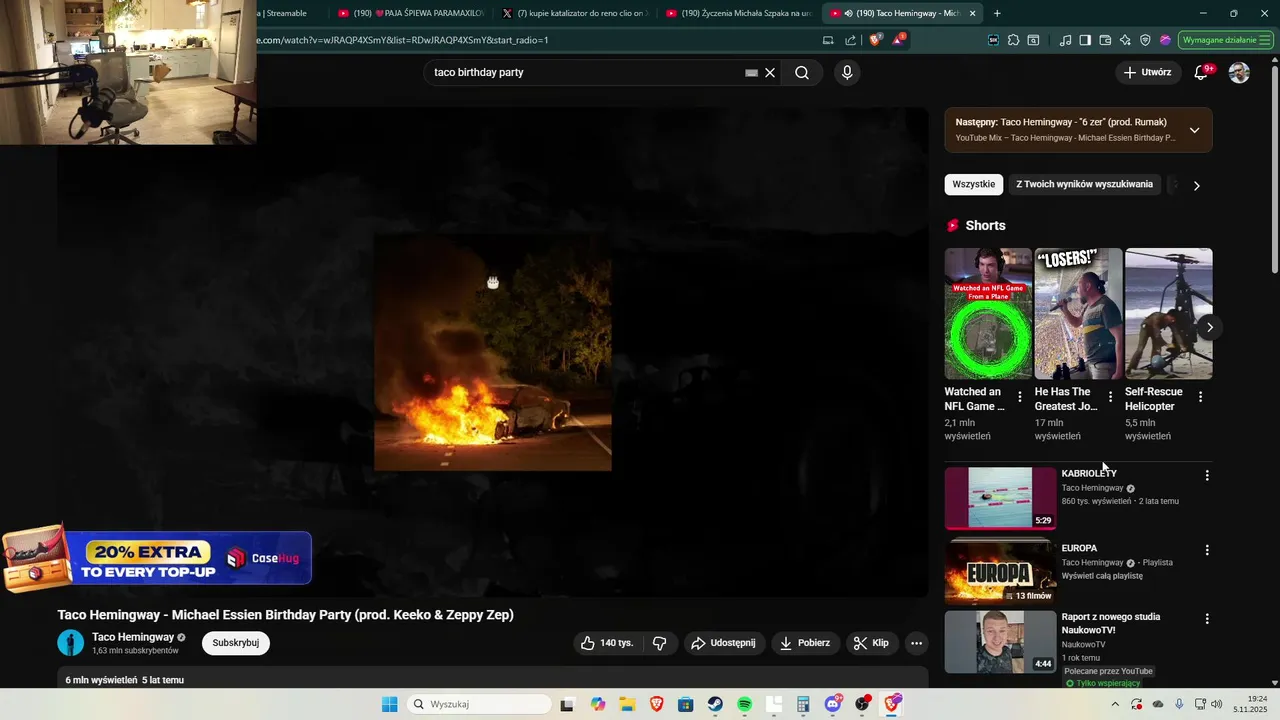Click the Udostępnij share button

(x=725, y=643)
